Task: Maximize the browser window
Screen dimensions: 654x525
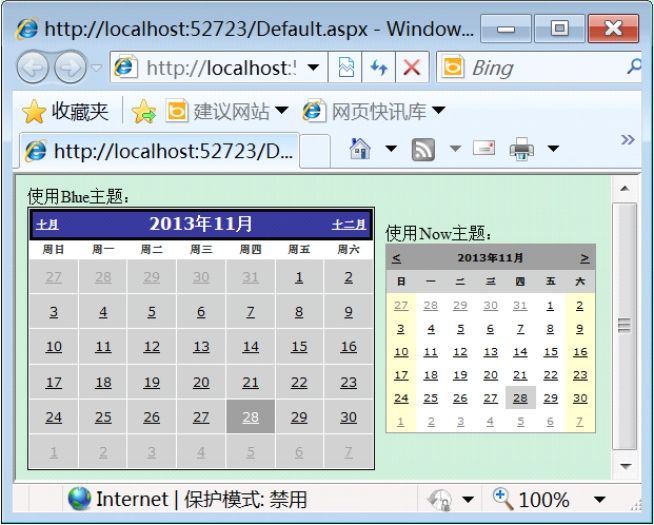Action: (x=560, y=28)
